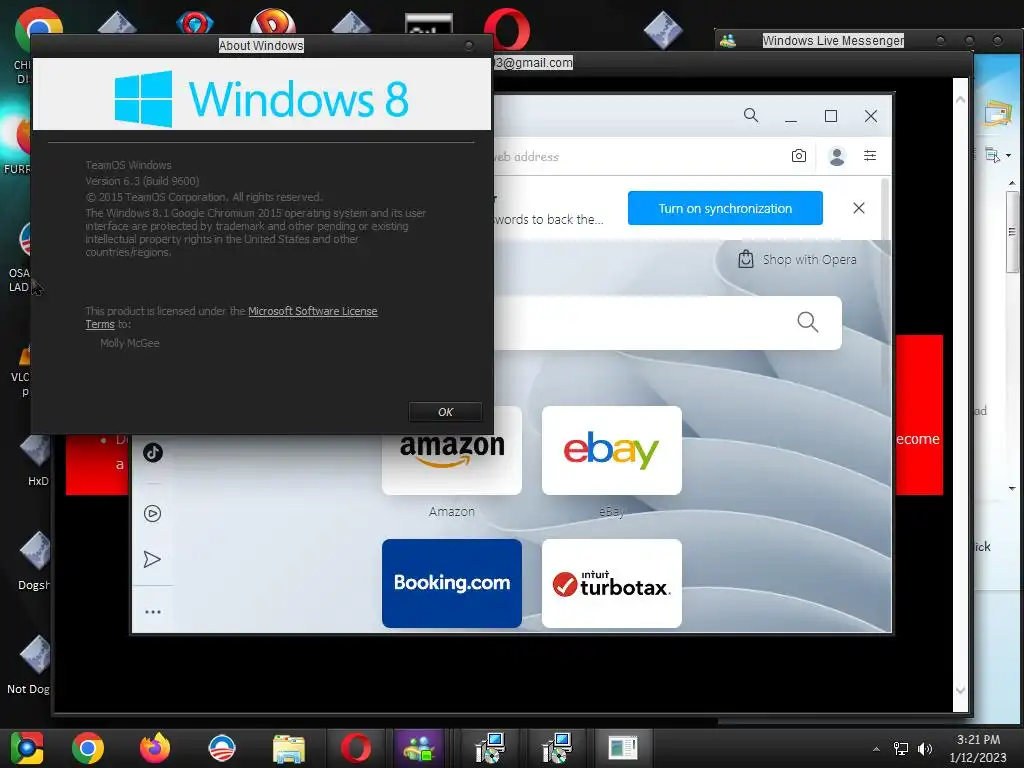Click the Messenger mail folder icon
Image resolution: width=1024 pixels, height=768 pixels.
998,114
